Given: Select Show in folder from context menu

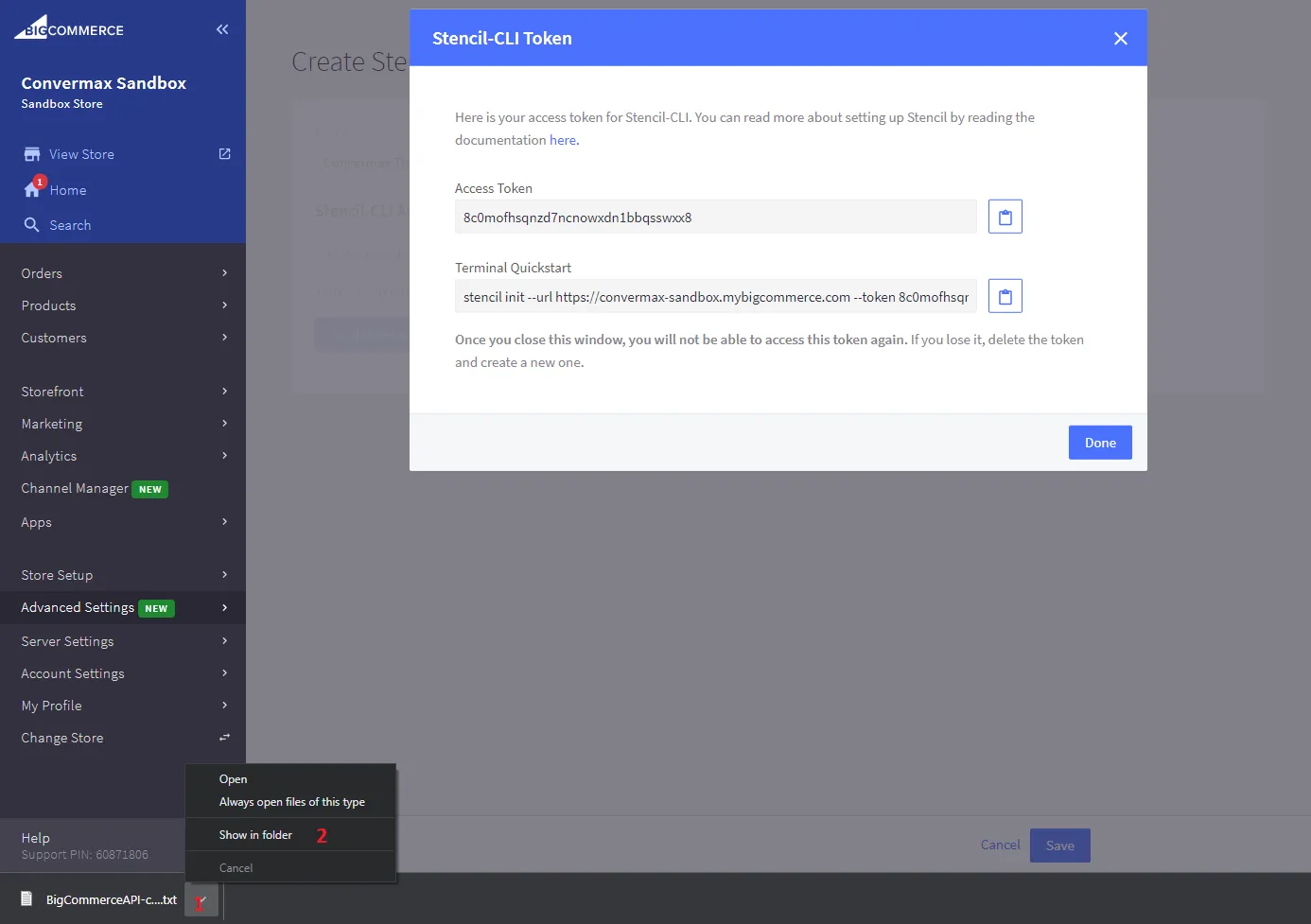Looking at the screenshot, I should tap(255, 835).
